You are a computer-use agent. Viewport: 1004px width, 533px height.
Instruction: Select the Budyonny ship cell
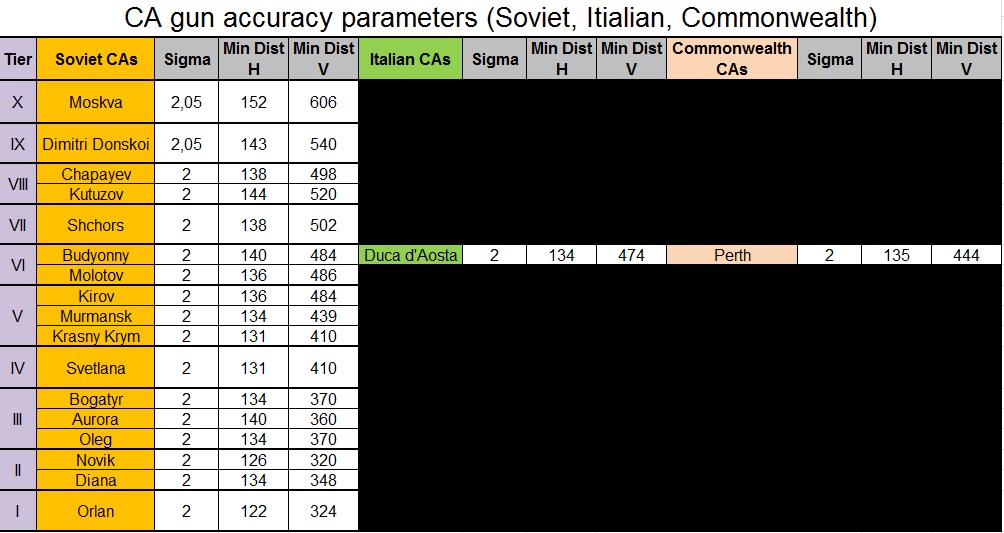click(95, 255)
